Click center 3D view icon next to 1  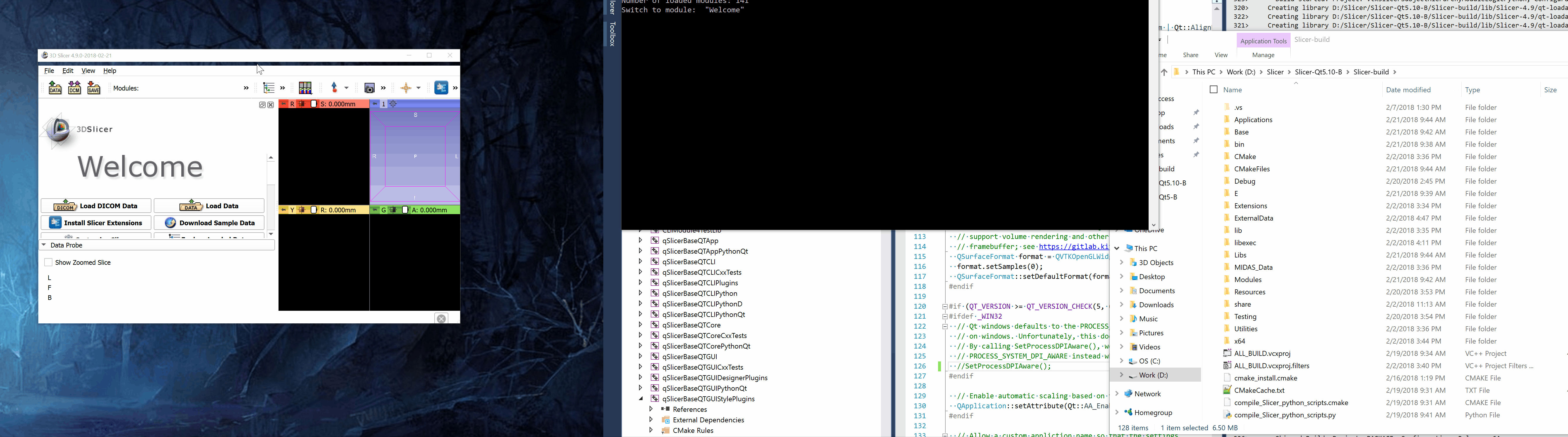tap(393, 104)
